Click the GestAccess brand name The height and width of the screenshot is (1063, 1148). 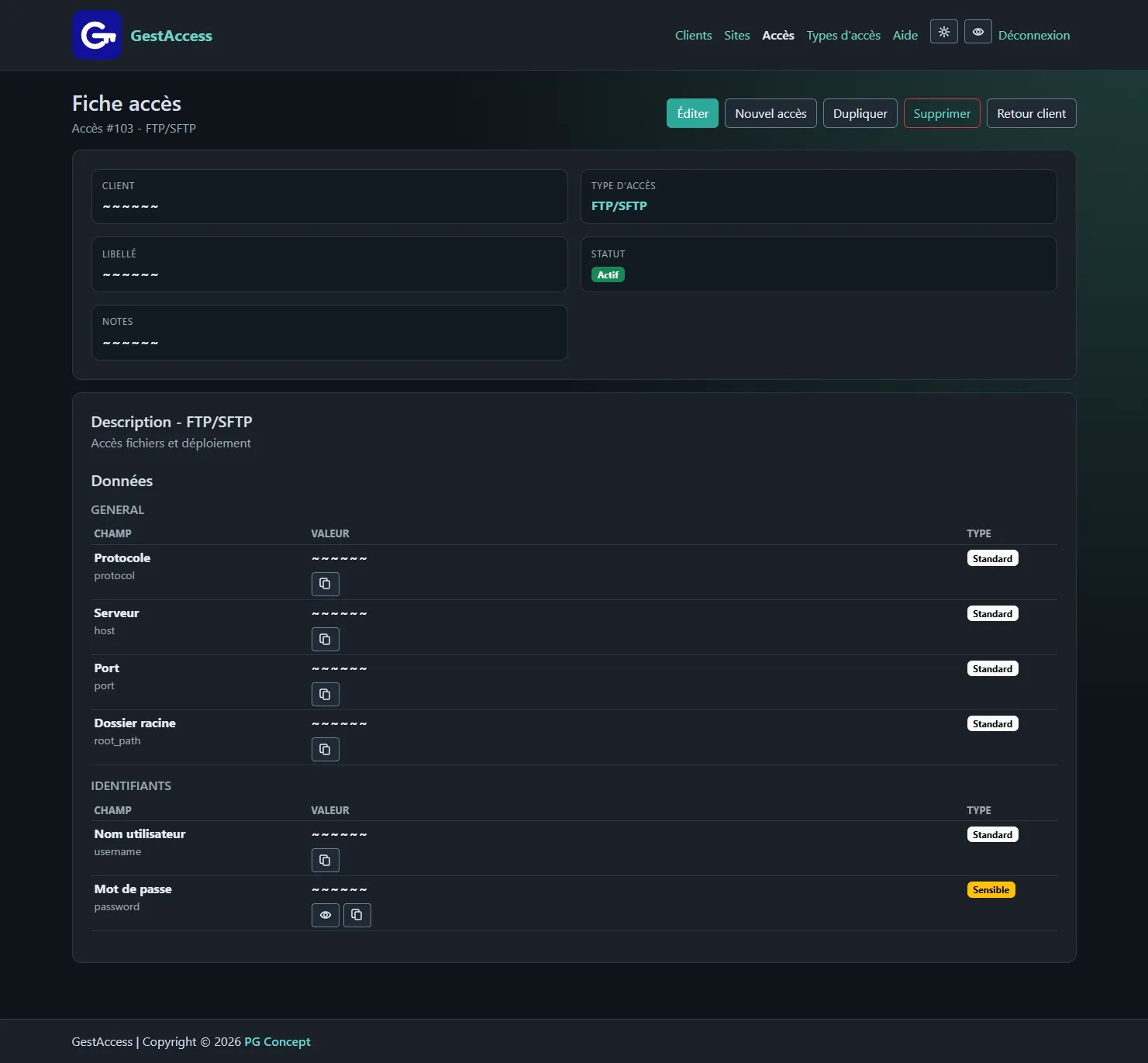click(171, 36)
